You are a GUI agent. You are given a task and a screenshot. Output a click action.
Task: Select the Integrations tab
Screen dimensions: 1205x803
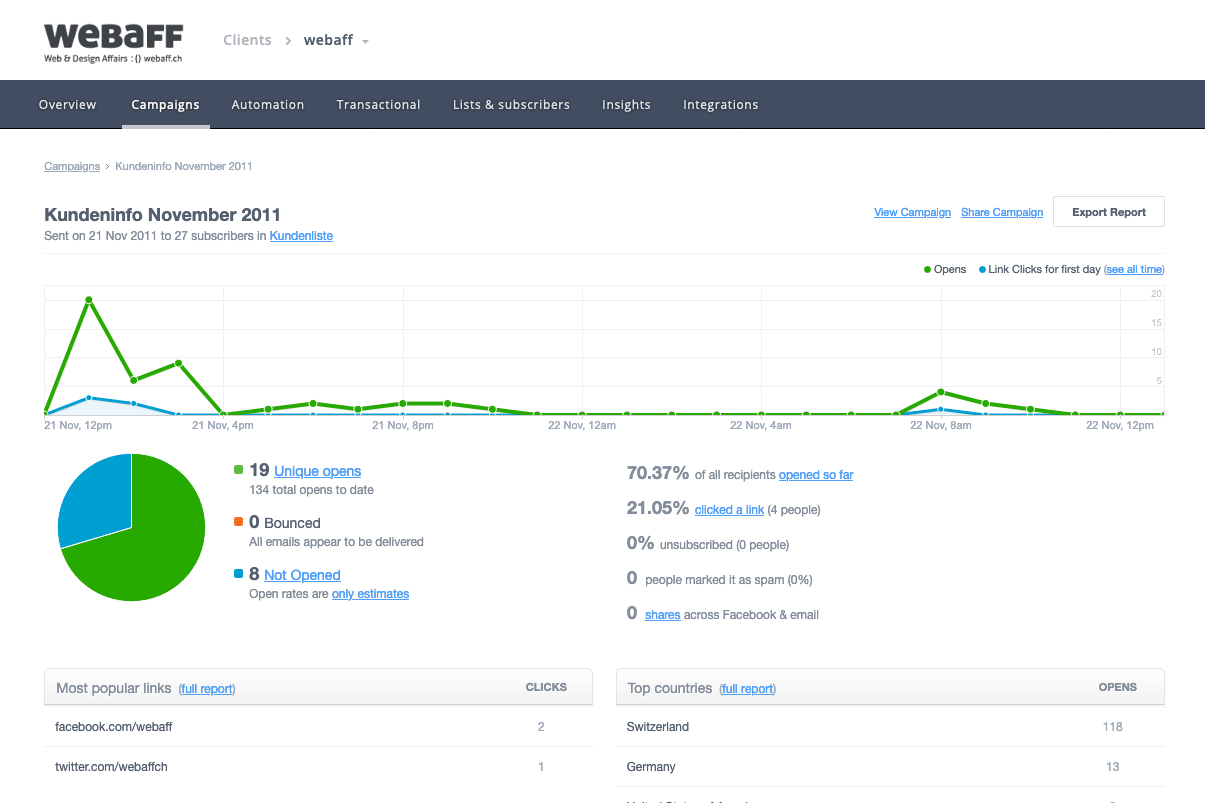pyautogui.click(x=720, y=105)
